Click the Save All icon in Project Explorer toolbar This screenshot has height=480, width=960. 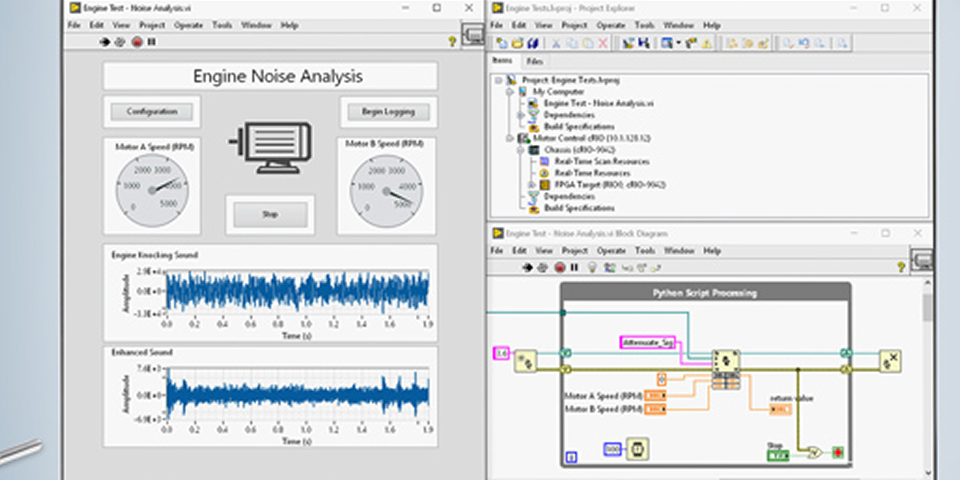534,43
